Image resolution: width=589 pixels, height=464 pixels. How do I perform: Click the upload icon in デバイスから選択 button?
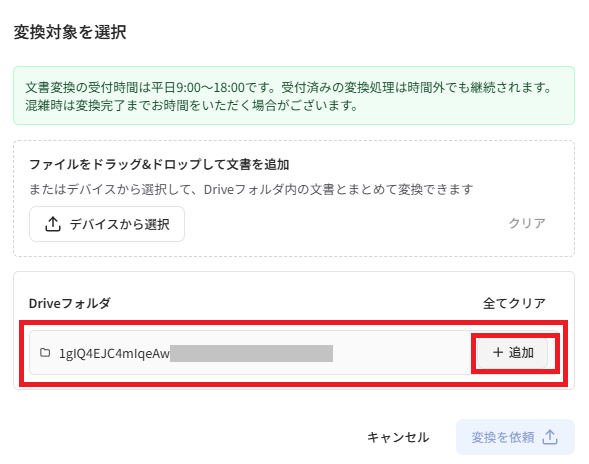[53, 224]
